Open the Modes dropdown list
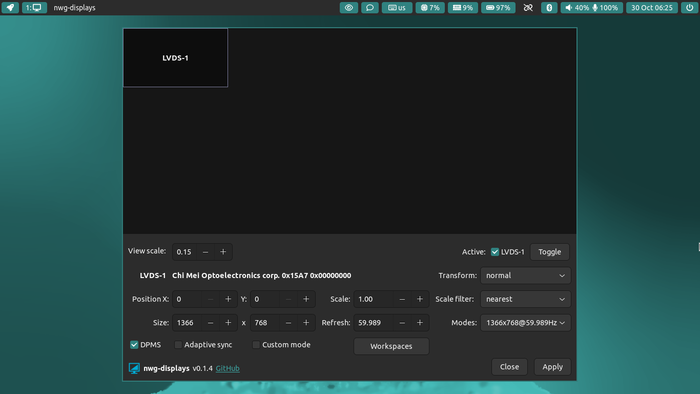The height and width of the screenshot is (394, 700). (x=525, y=323)
